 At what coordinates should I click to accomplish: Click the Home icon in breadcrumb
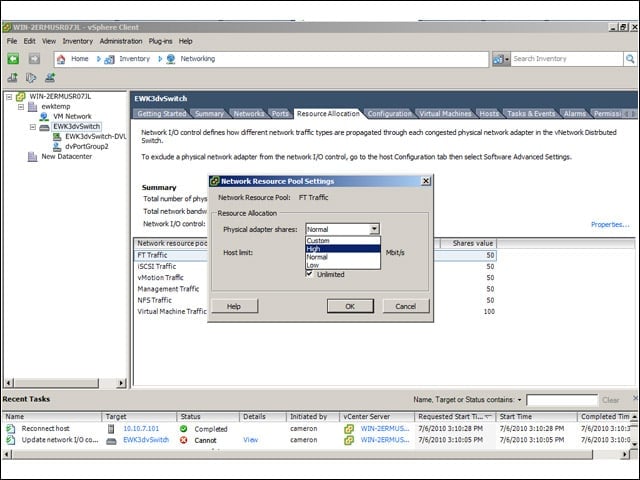61,59
